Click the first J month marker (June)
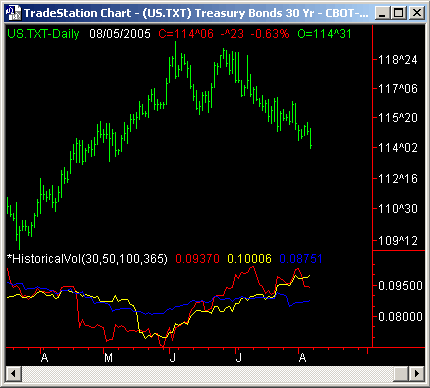This screenshot has width=430, height=388. 173,358
